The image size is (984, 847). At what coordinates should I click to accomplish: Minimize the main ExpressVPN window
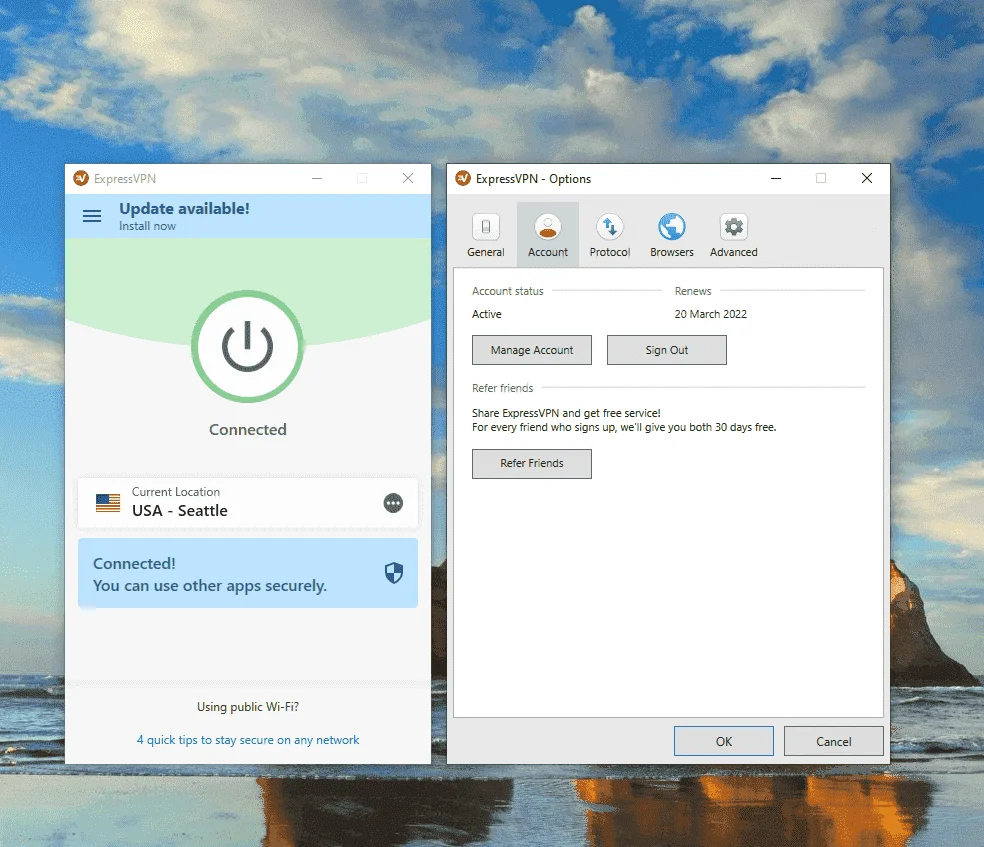(x=317, y=178)
